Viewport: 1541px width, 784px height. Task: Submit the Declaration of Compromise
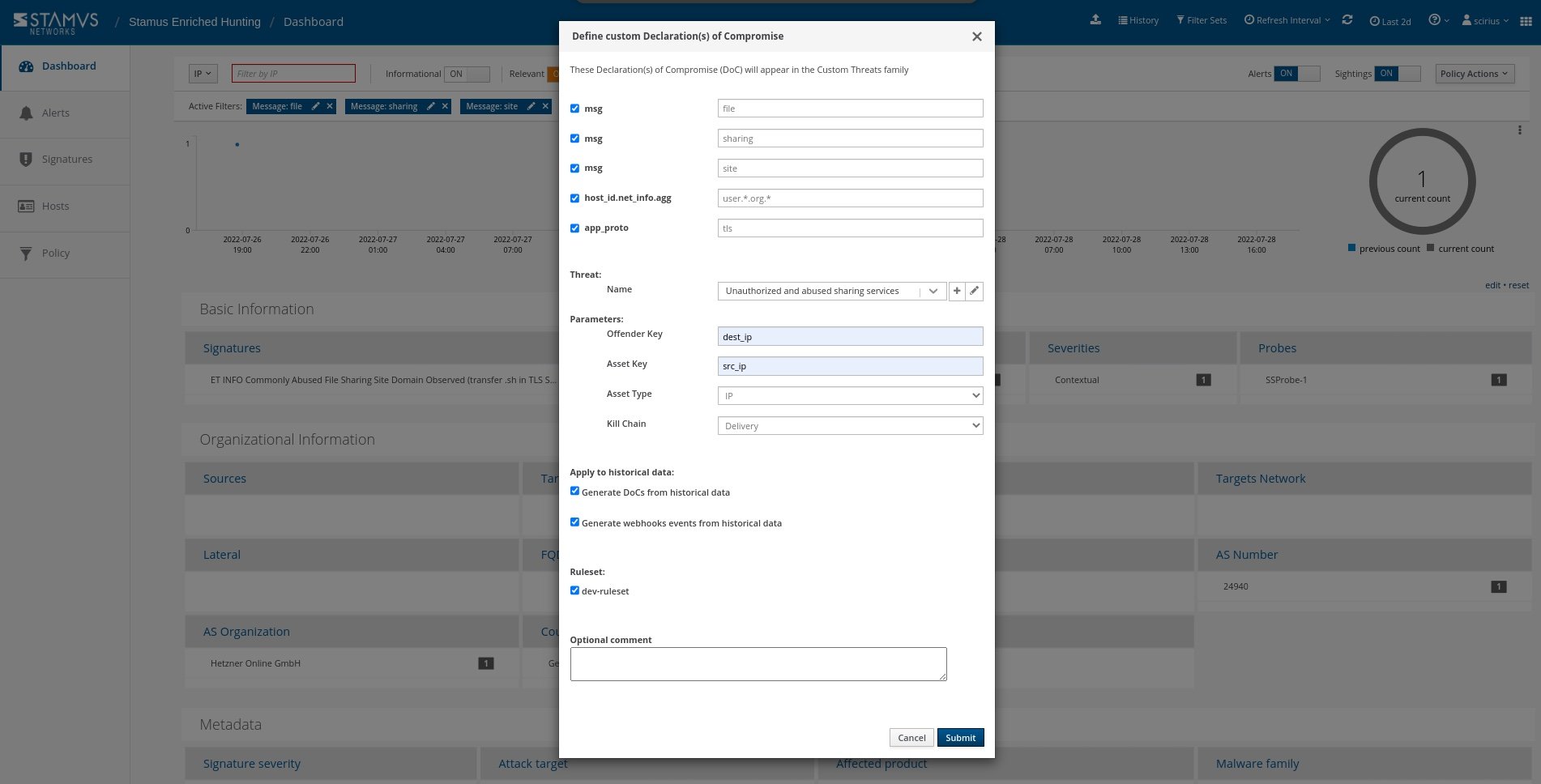pos(960,738)
